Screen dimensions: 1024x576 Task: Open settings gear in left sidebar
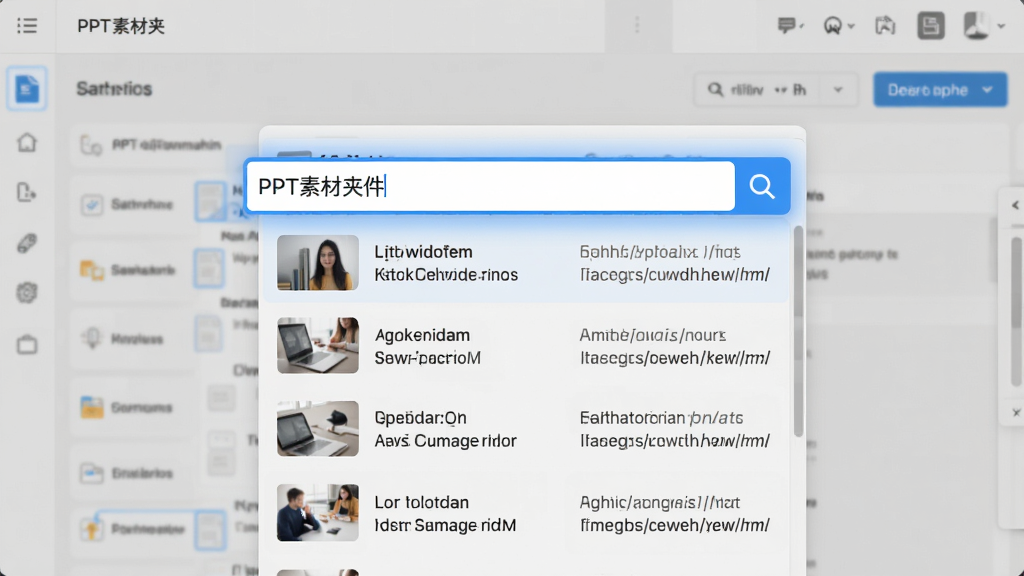(27, 293)
